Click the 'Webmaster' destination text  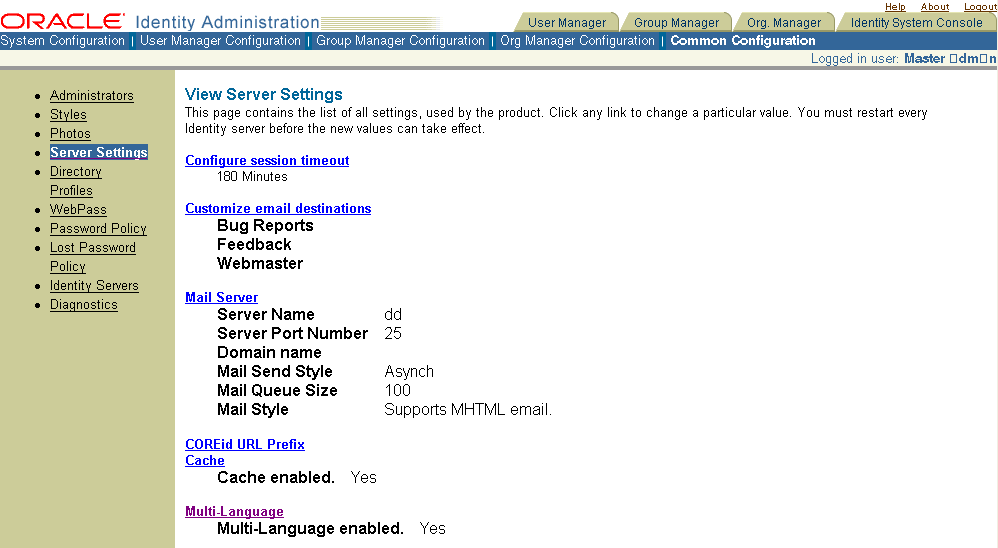(260, 263)
